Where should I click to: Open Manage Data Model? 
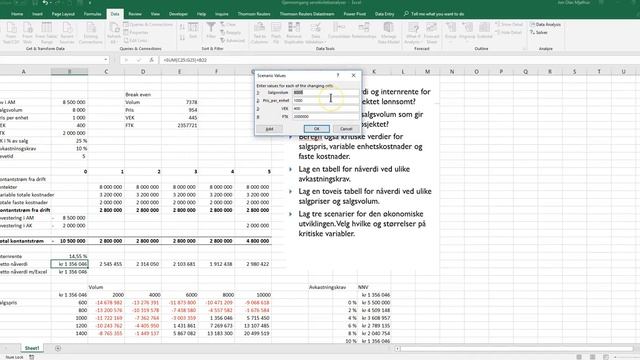click(x=388, y=33)
